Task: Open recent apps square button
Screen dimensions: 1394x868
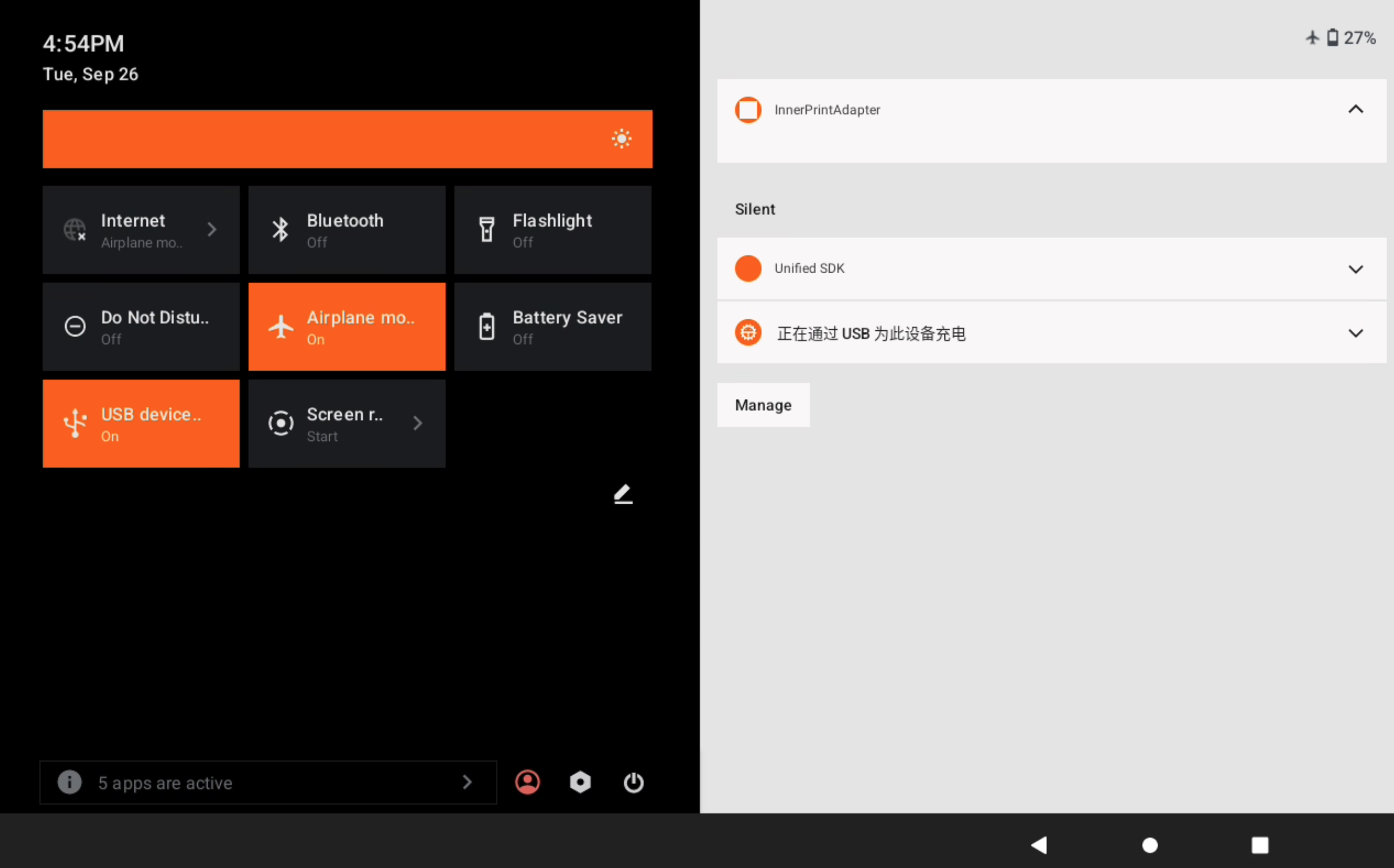Action: [1260, 845]
